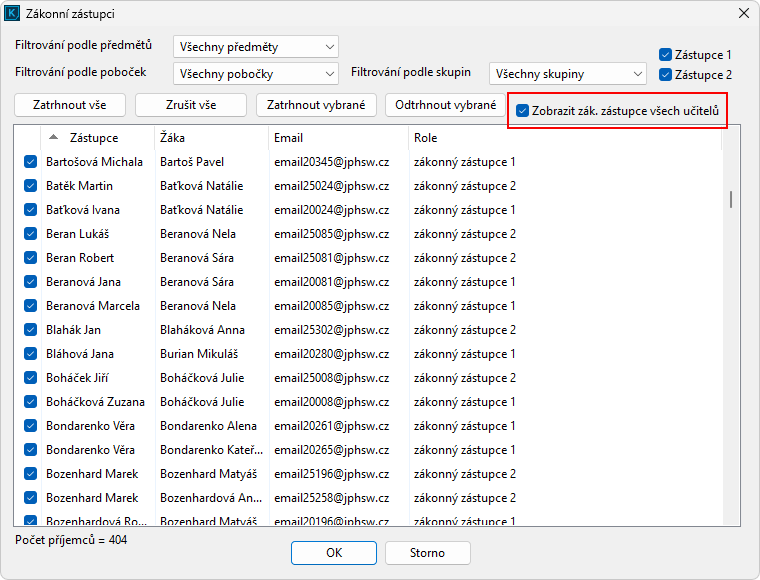The image size is (760, 580).
Task: Uncheck the Zástupce 2 checkbox
Action: [x=666, y=75]
